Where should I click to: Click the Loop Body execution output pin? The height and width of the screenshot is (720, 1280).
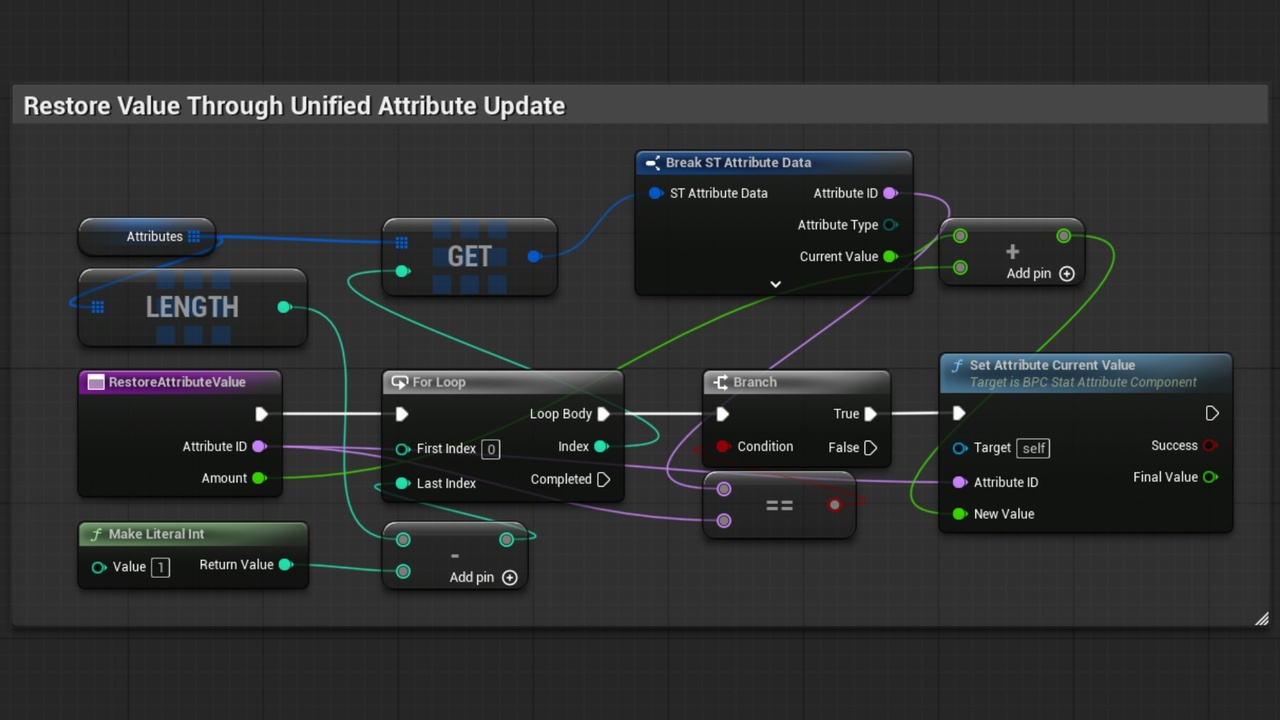(x=604, y=414)
